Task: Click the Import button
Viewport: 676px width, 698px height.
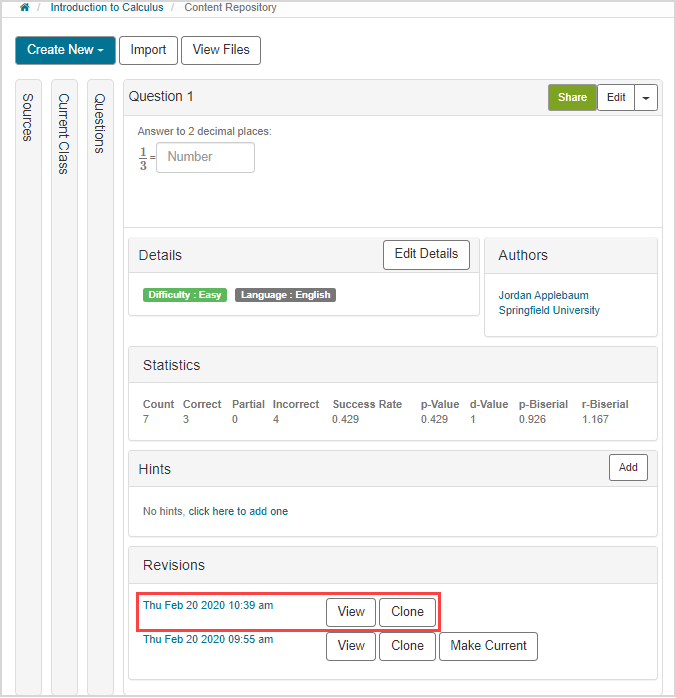Action: pos(148,50)
